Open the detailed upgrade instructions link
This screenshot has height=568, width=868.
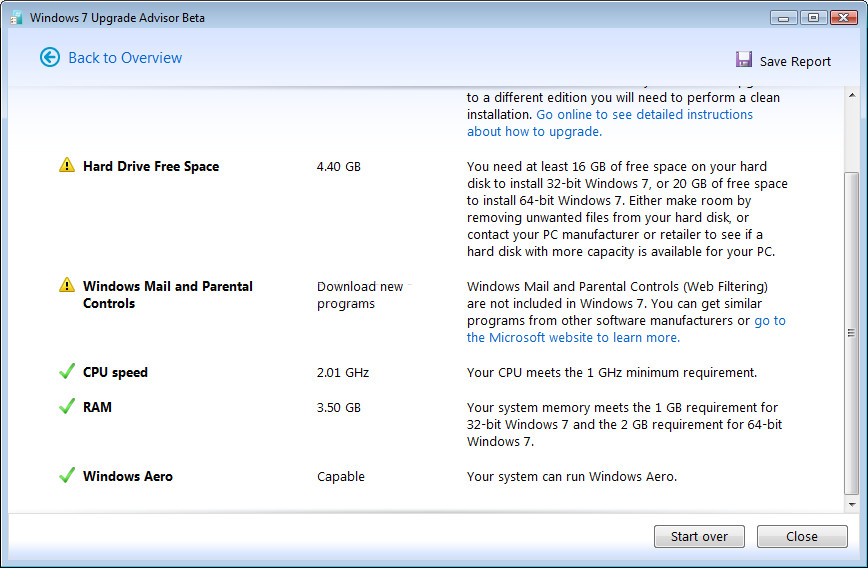point(644,115)
